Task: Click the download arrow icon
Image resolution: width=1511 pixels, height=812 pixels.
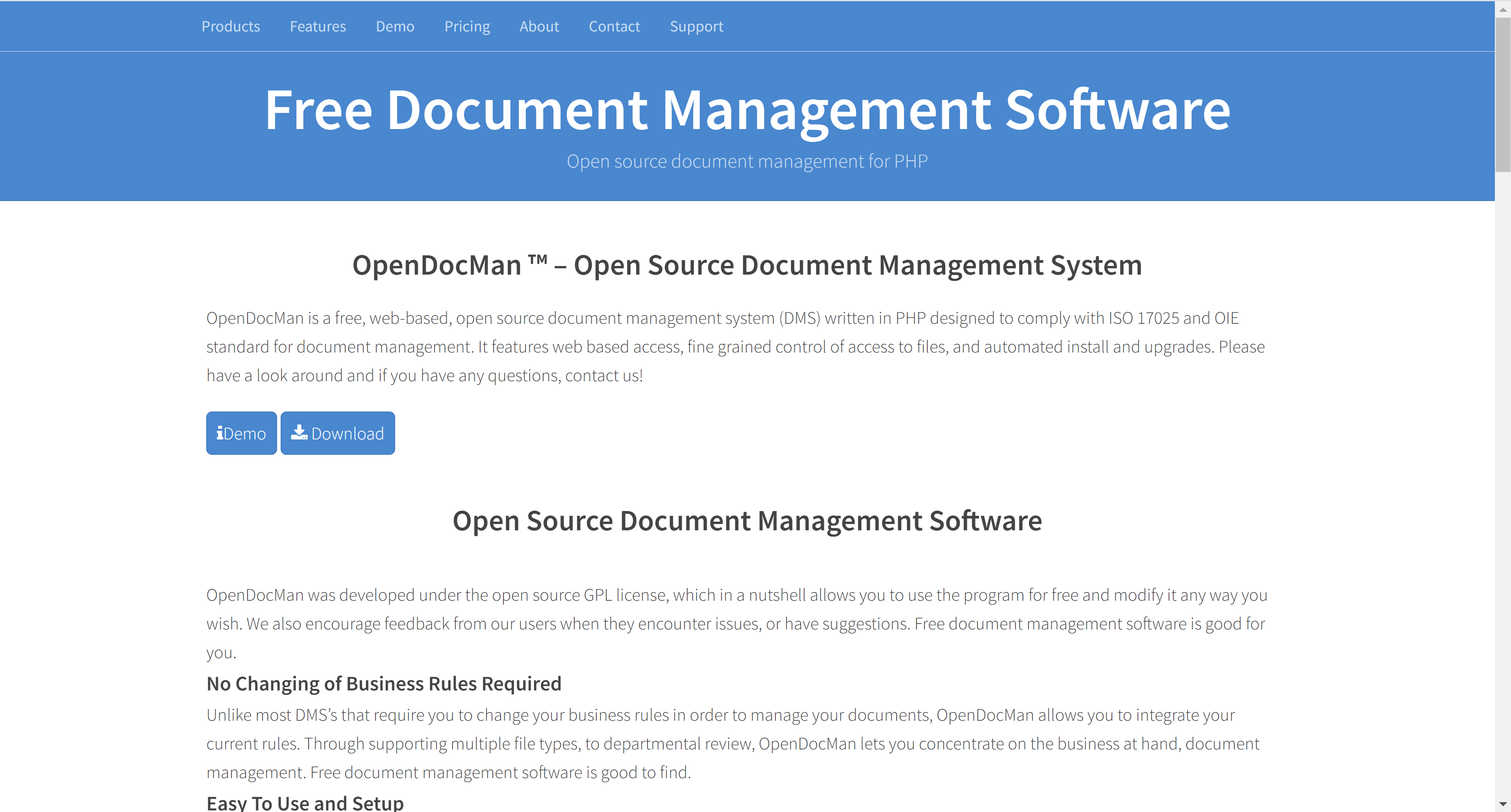Action: (299, 433)
